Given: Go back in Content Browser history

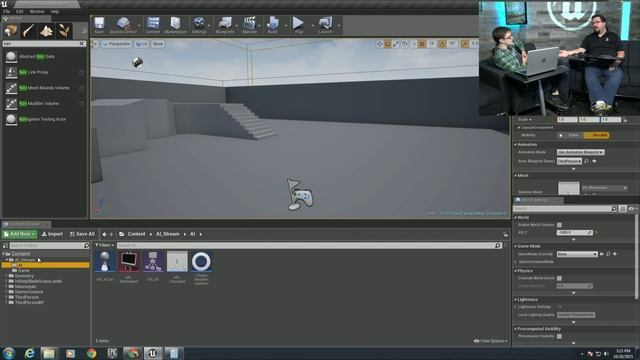Looking at the screenshot, I should tap(104, 234).
